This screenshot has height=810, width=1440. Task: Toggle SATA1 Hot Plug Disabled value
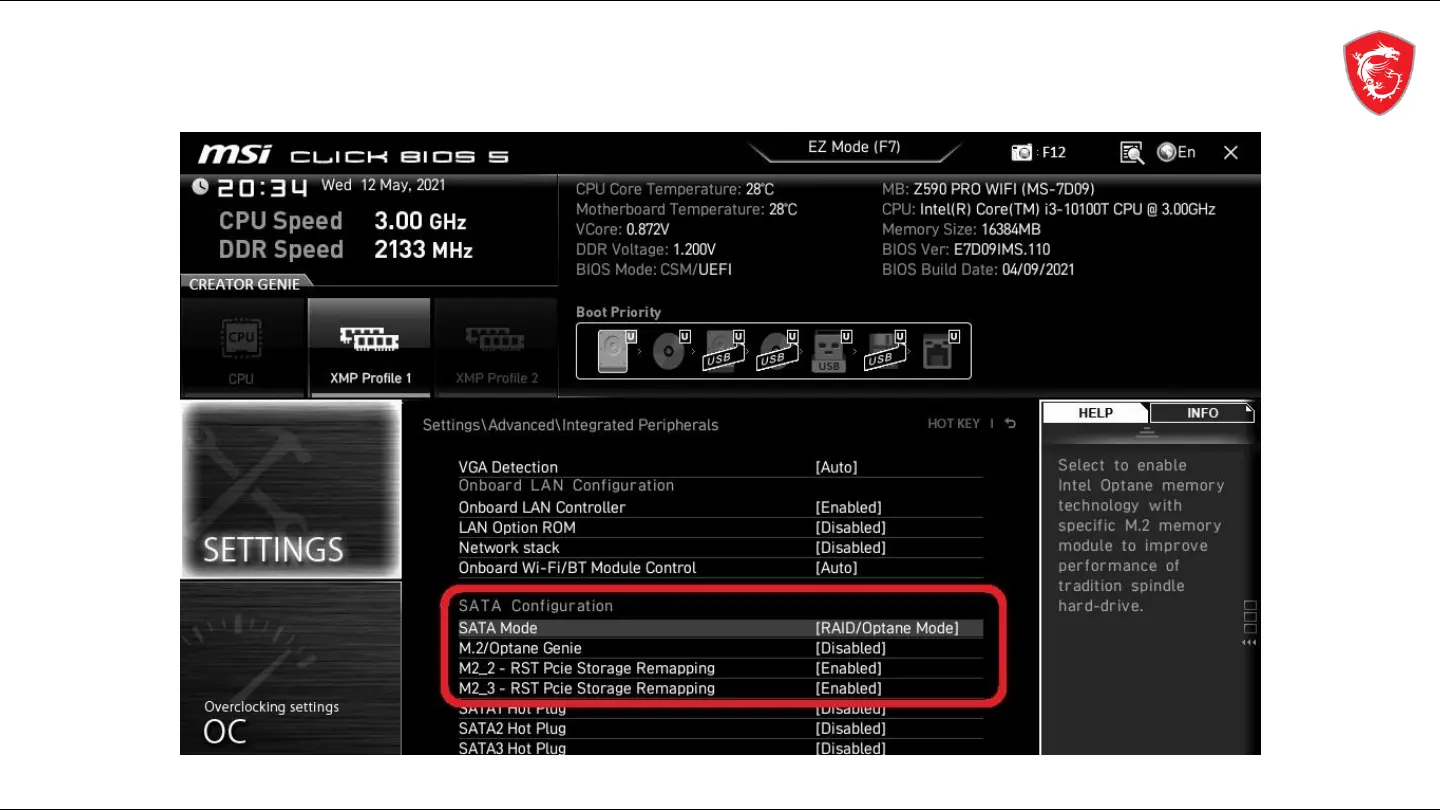850,709
